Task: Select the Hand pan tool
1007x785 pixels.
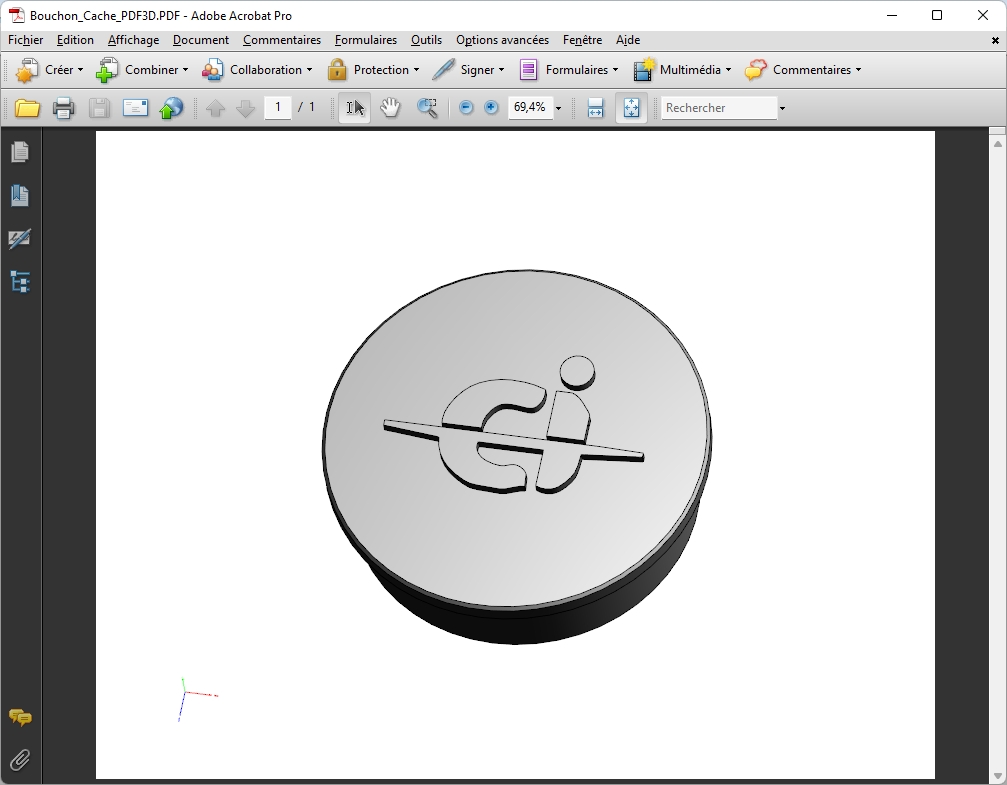Action: tap(390, 108)
